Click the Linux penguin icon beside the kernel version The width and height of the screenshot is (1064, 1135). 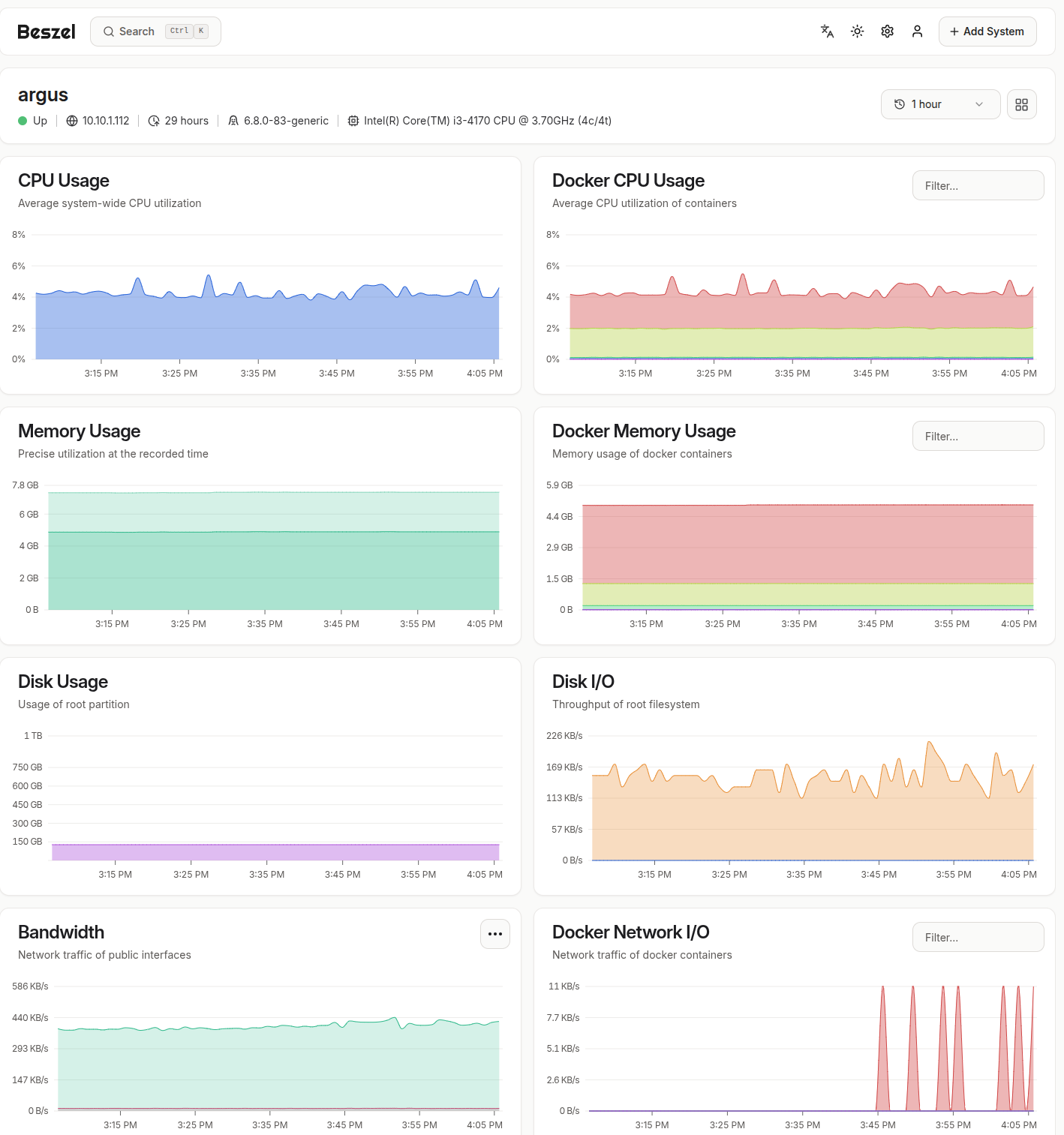[233, 121]
